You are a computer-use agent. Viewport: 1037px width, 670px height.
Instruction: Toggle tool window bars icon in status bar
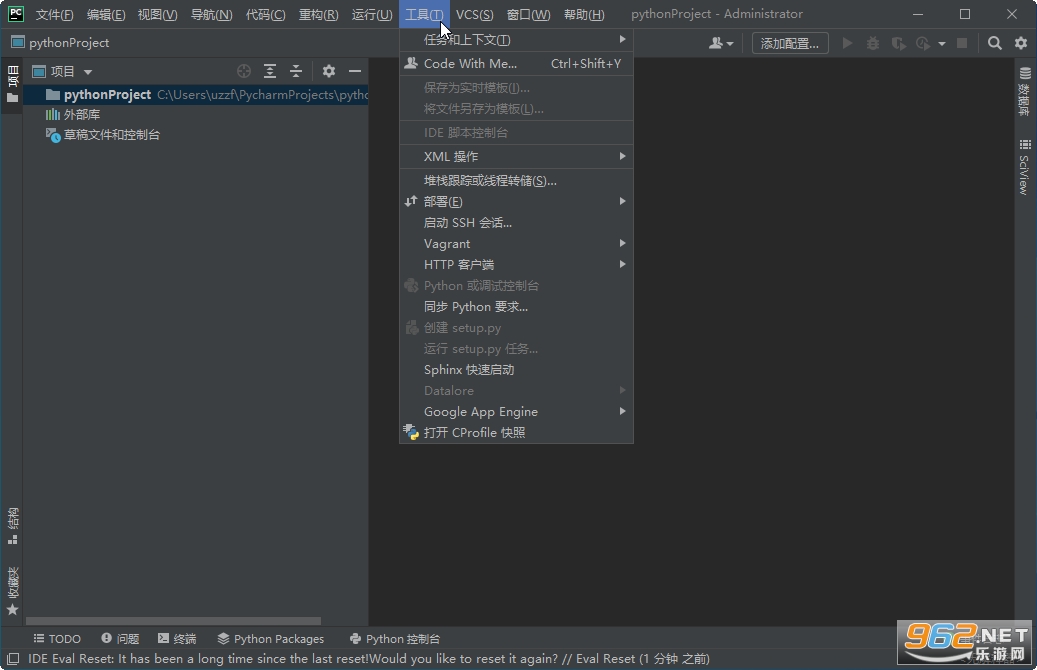coord(13,659)
